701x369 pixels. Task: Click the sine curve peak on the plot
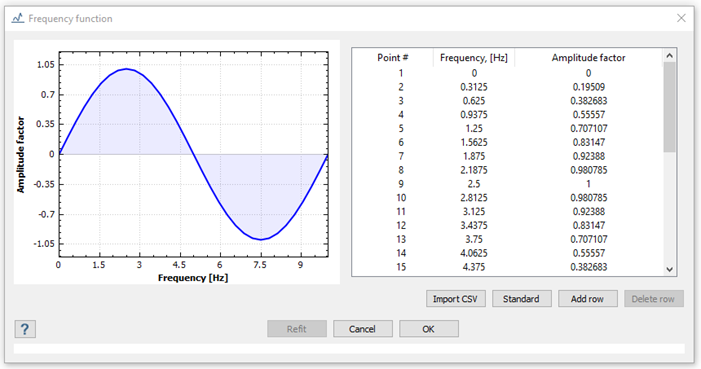127,69
